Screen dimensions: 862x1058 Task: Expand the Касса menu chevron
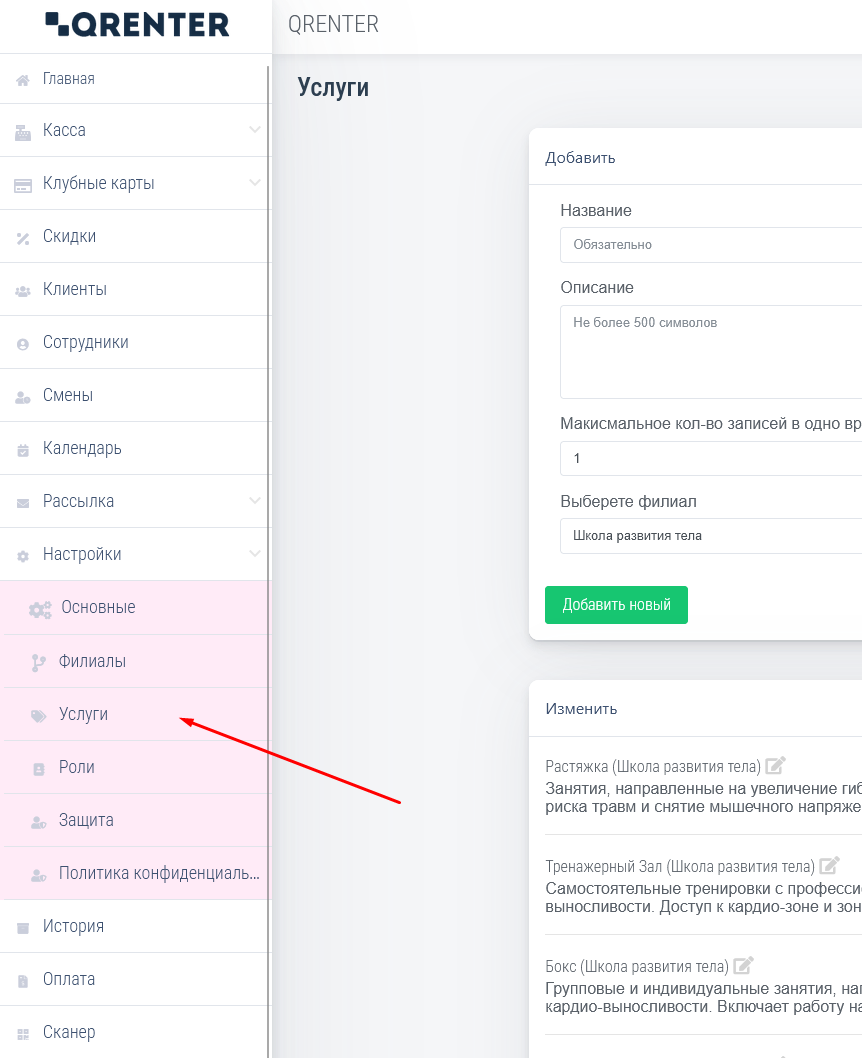(x=255, y=130)
